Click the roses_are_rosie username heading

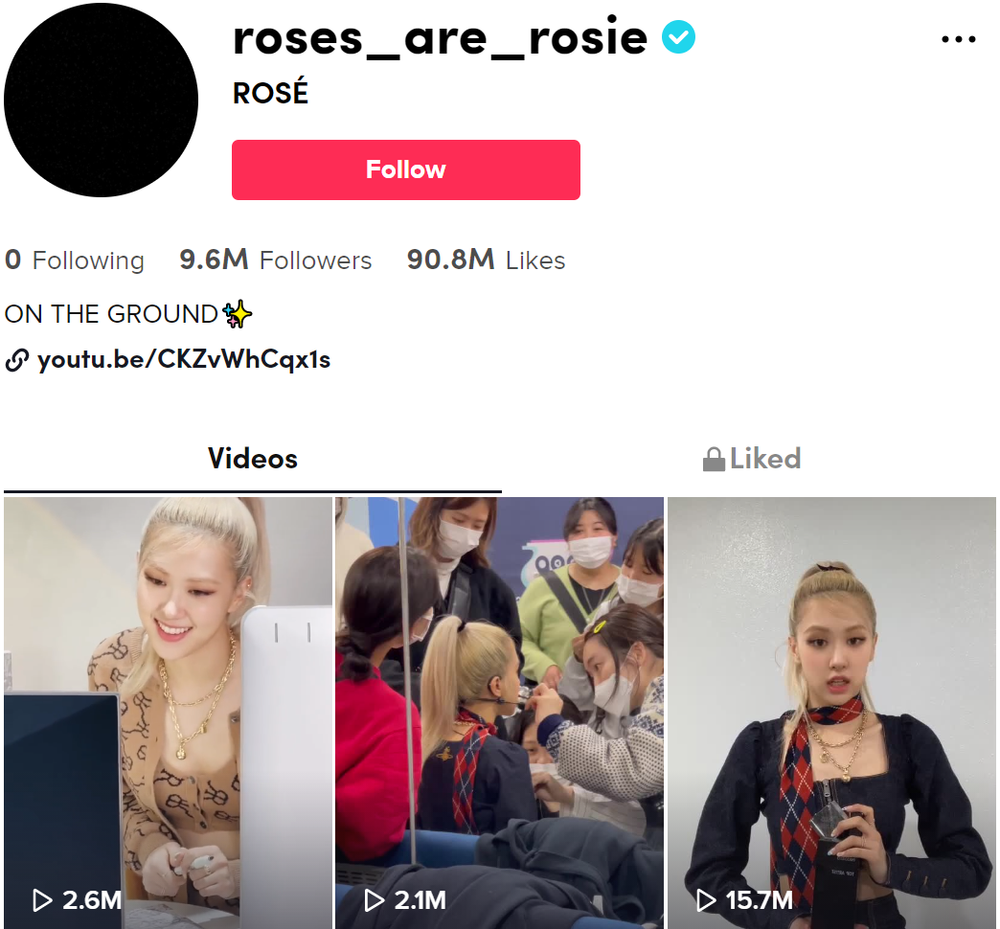click(440, 38)
